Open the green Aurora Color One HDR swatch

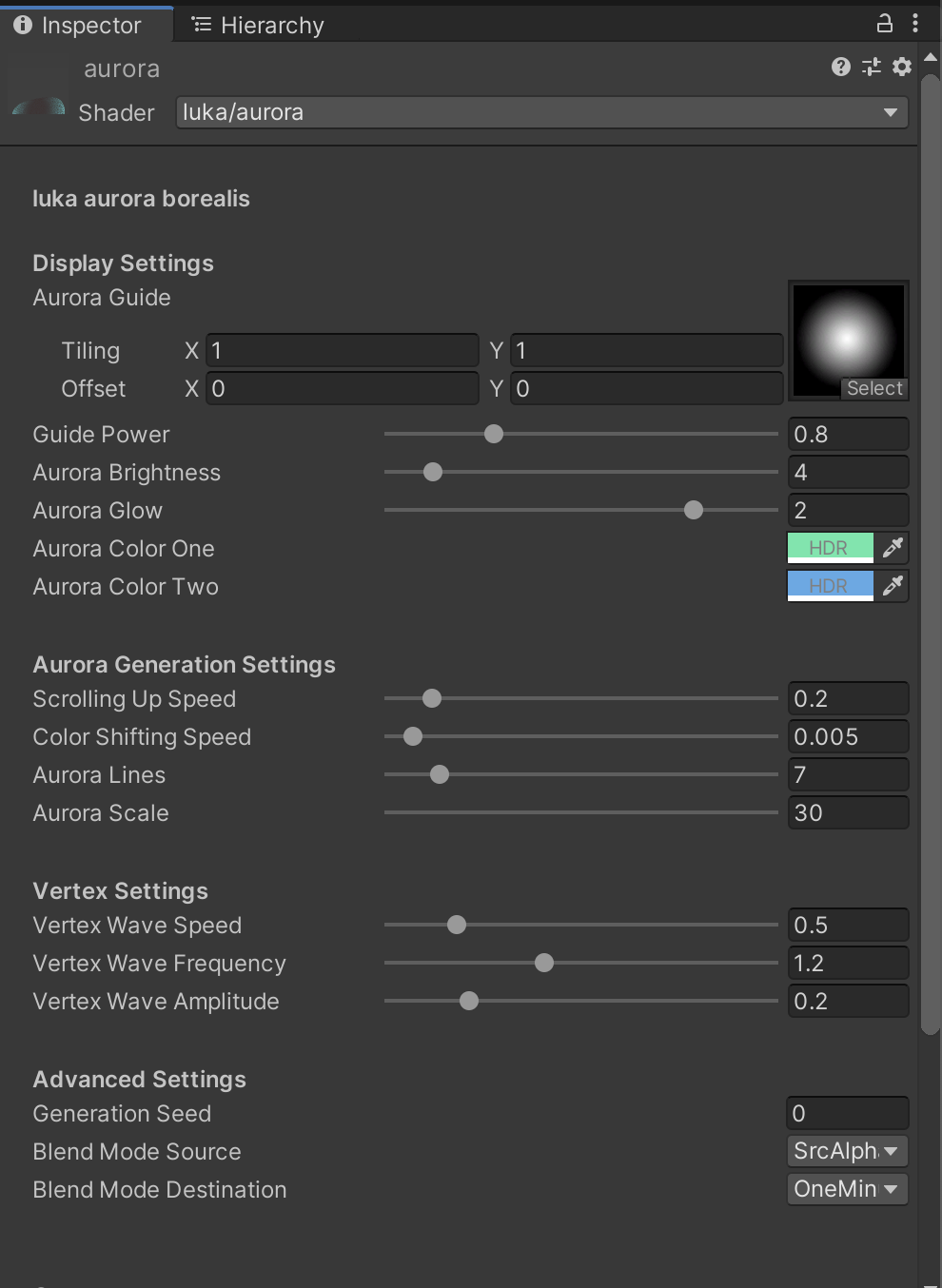pos(830,548)
